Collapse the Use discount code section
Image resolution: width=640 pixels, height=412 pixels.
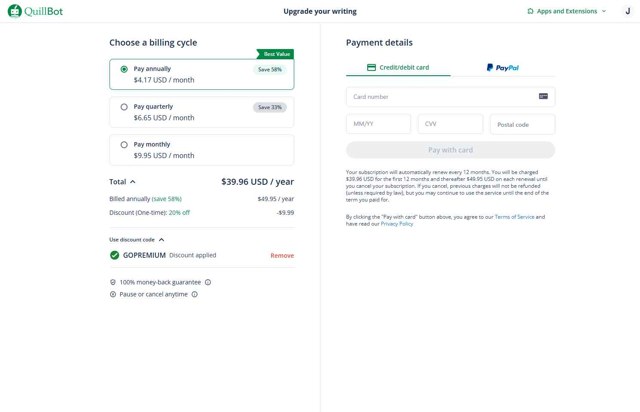(x=161, y=240)
